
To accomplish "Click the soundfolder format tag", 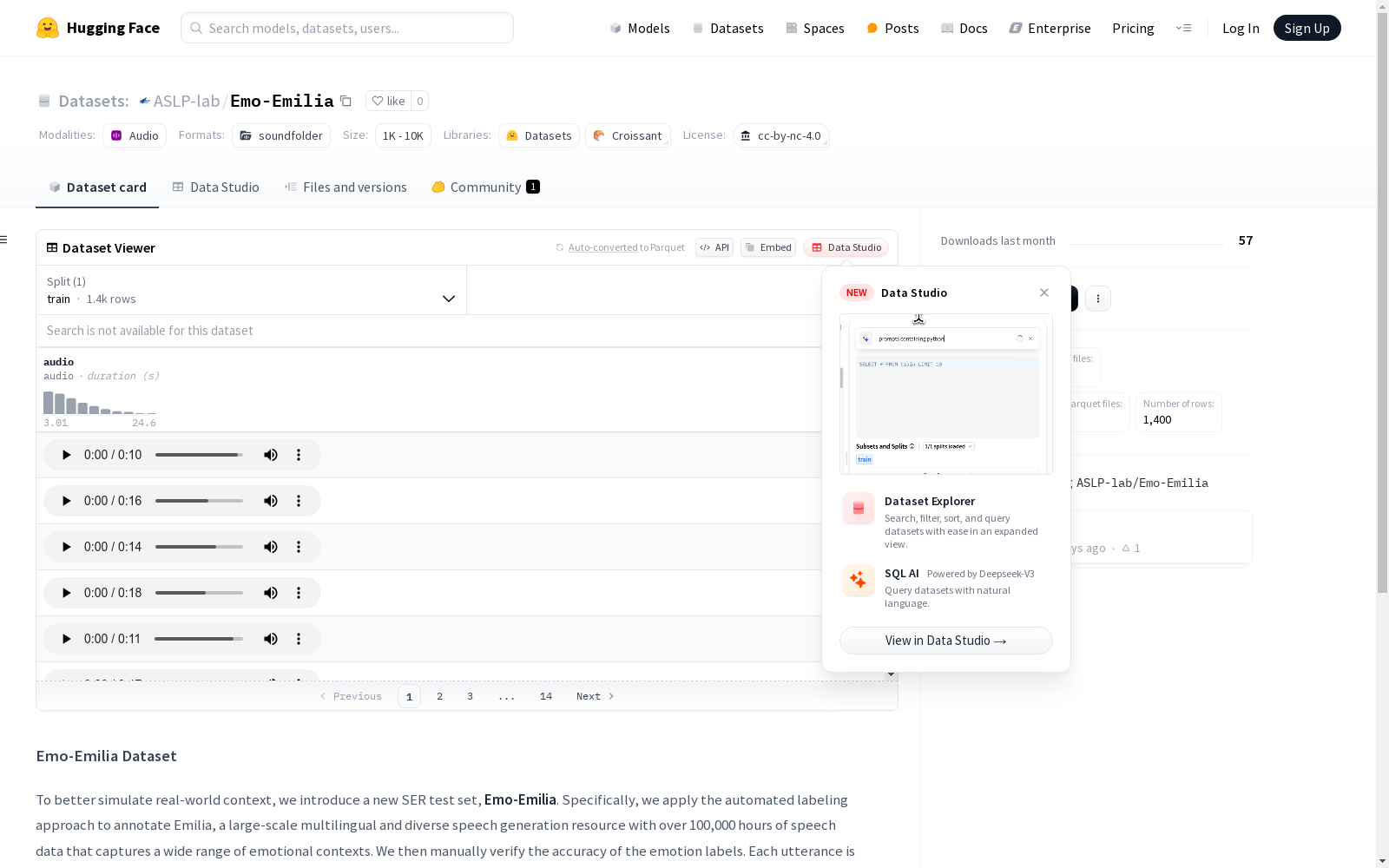I will click(x=281, y=135).
